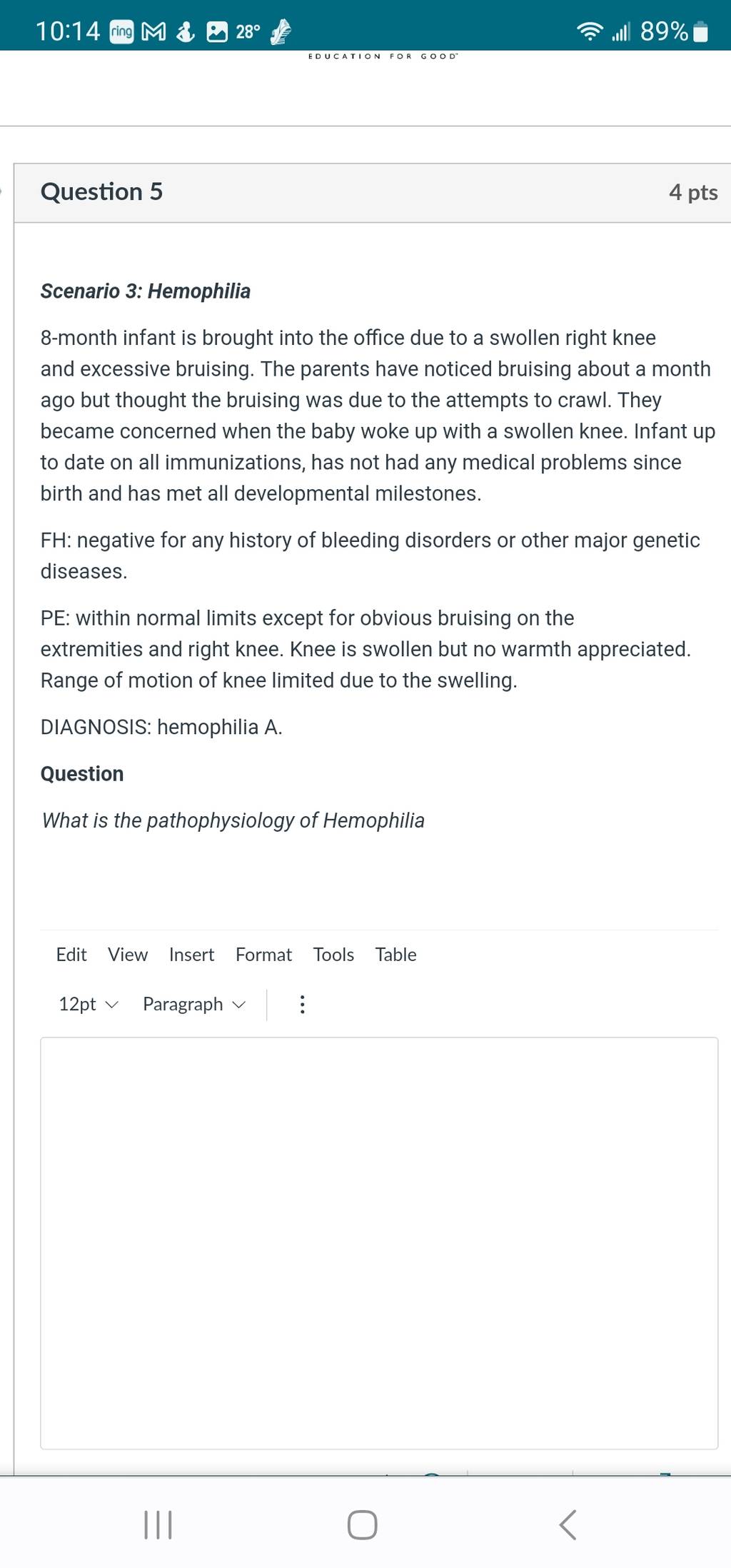The height and width of the screenshot is (1568, 731).
Task: Tap the battery indicator icon
Action: coord(700,32)
